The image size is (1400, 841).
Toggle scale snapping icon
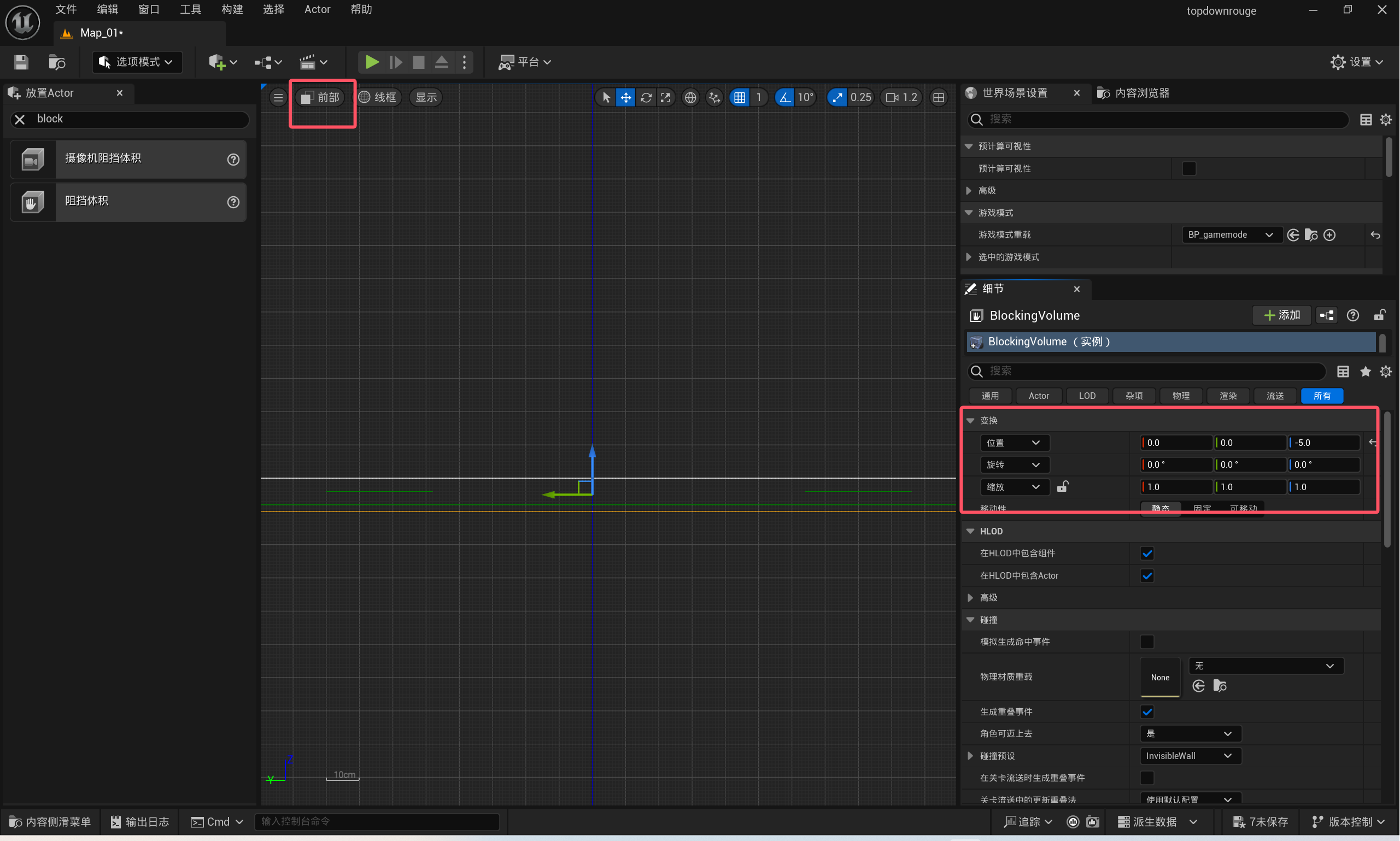[x=837, y=97]
